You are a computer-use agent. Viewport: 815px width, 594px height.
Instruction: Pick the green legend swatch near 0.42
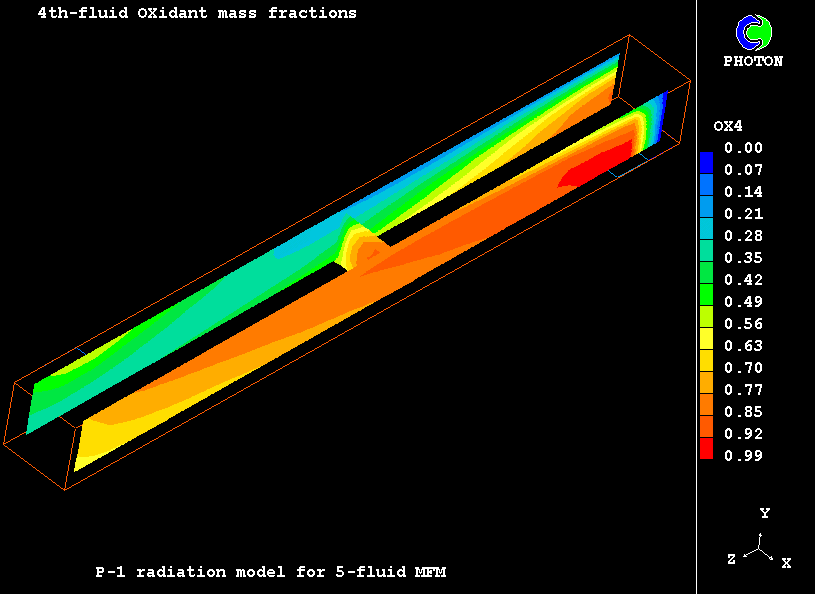pos(707,276)
